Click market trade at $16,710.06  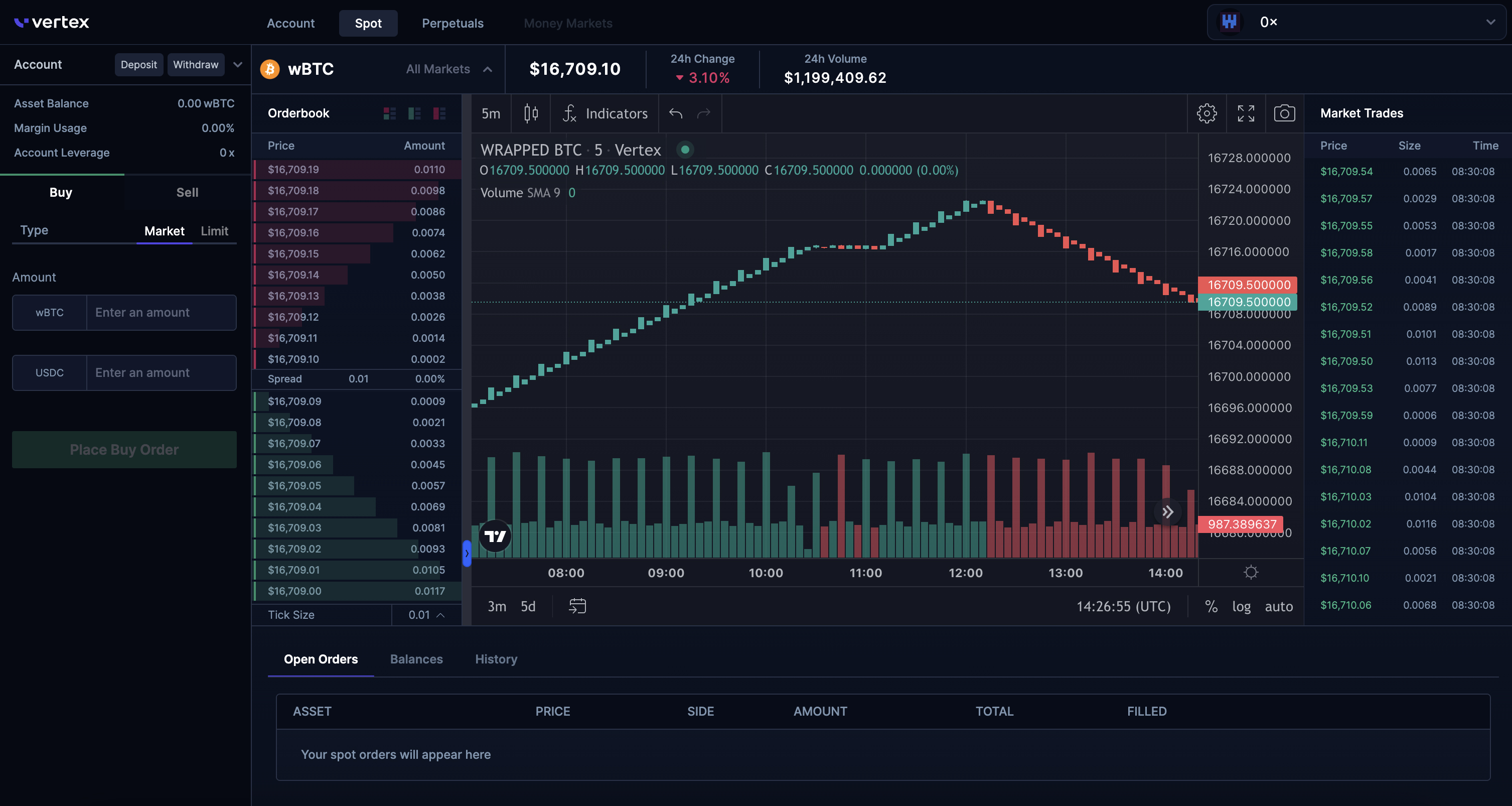pos(1407,605)
